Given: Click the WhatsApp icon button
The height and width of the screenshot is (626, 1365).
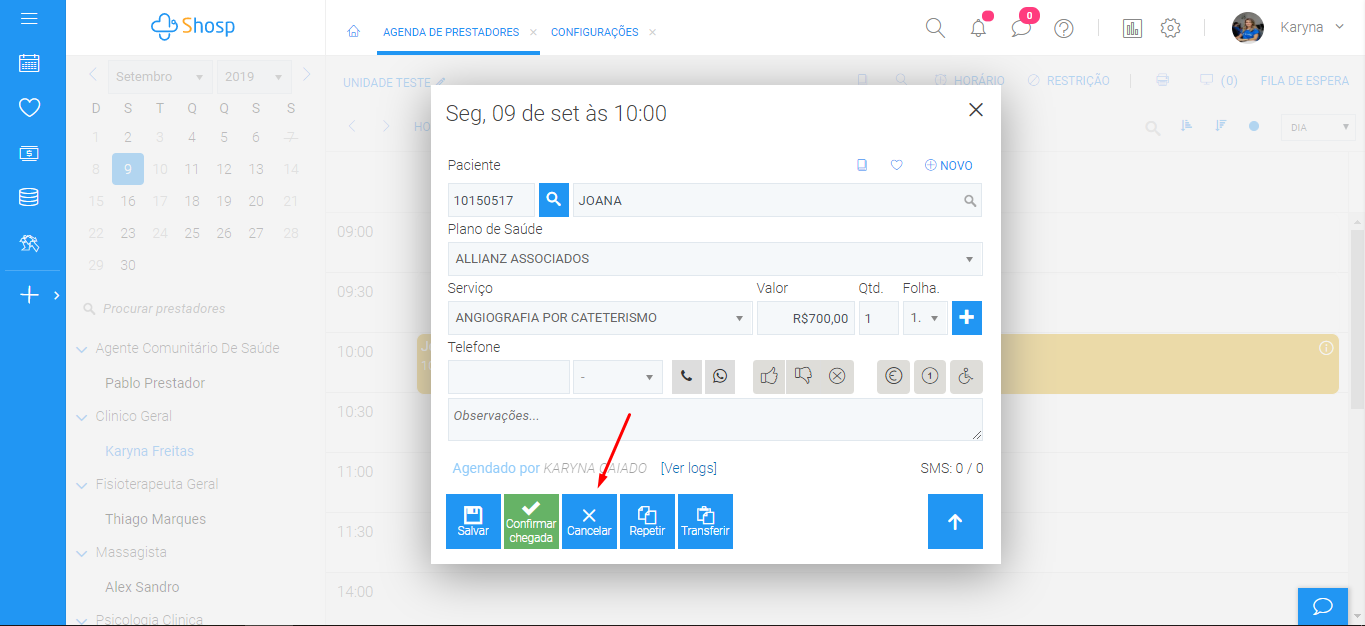Looking at the screenshot, I should point(719,377).
